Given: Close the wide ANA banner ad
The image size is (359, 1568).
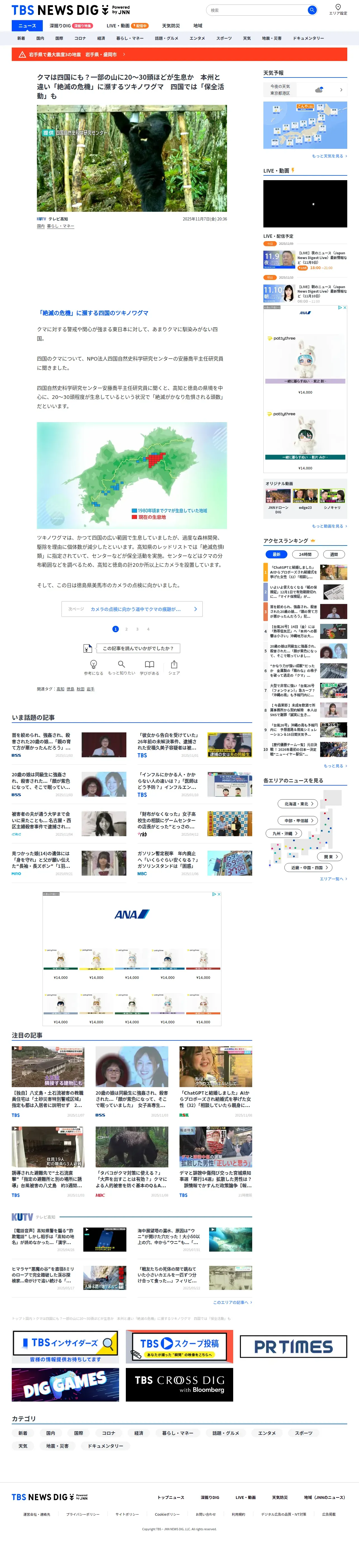Looking at the screenshot, I should [218, 894].
